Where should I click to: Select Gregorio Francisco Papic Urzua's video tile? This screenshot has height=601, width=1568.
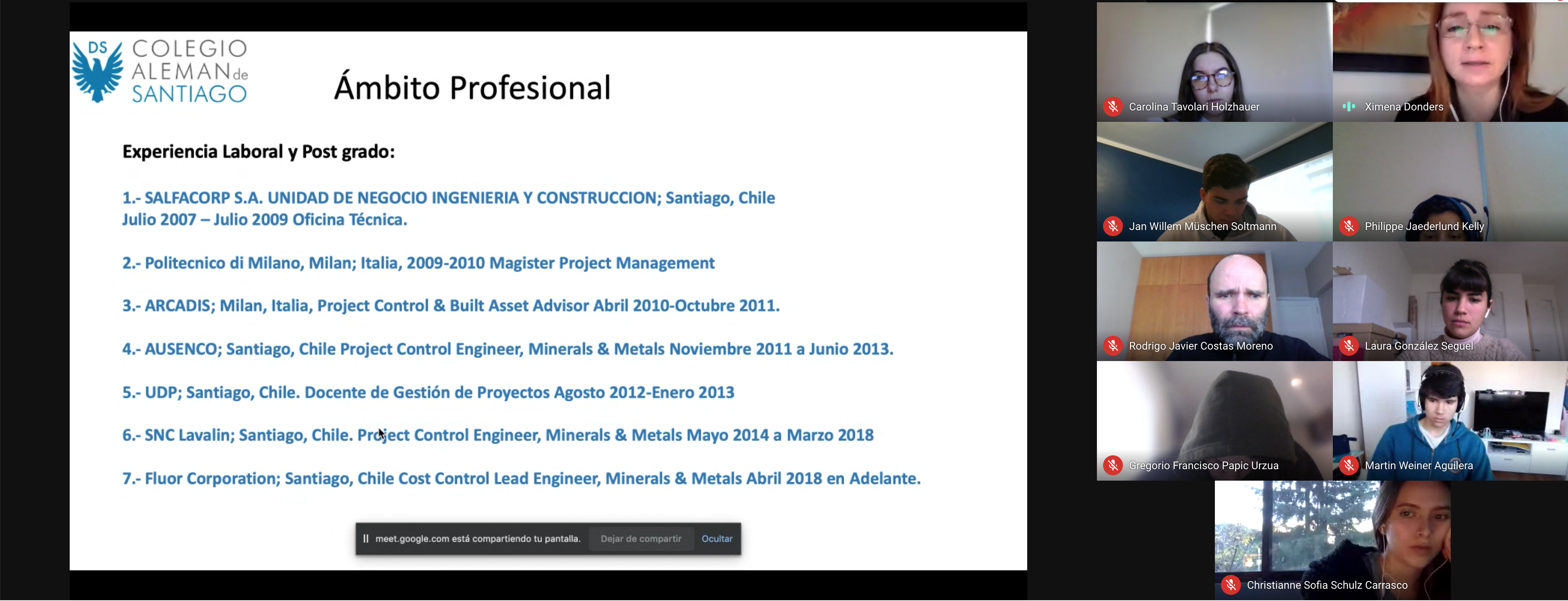point(1214,421)
